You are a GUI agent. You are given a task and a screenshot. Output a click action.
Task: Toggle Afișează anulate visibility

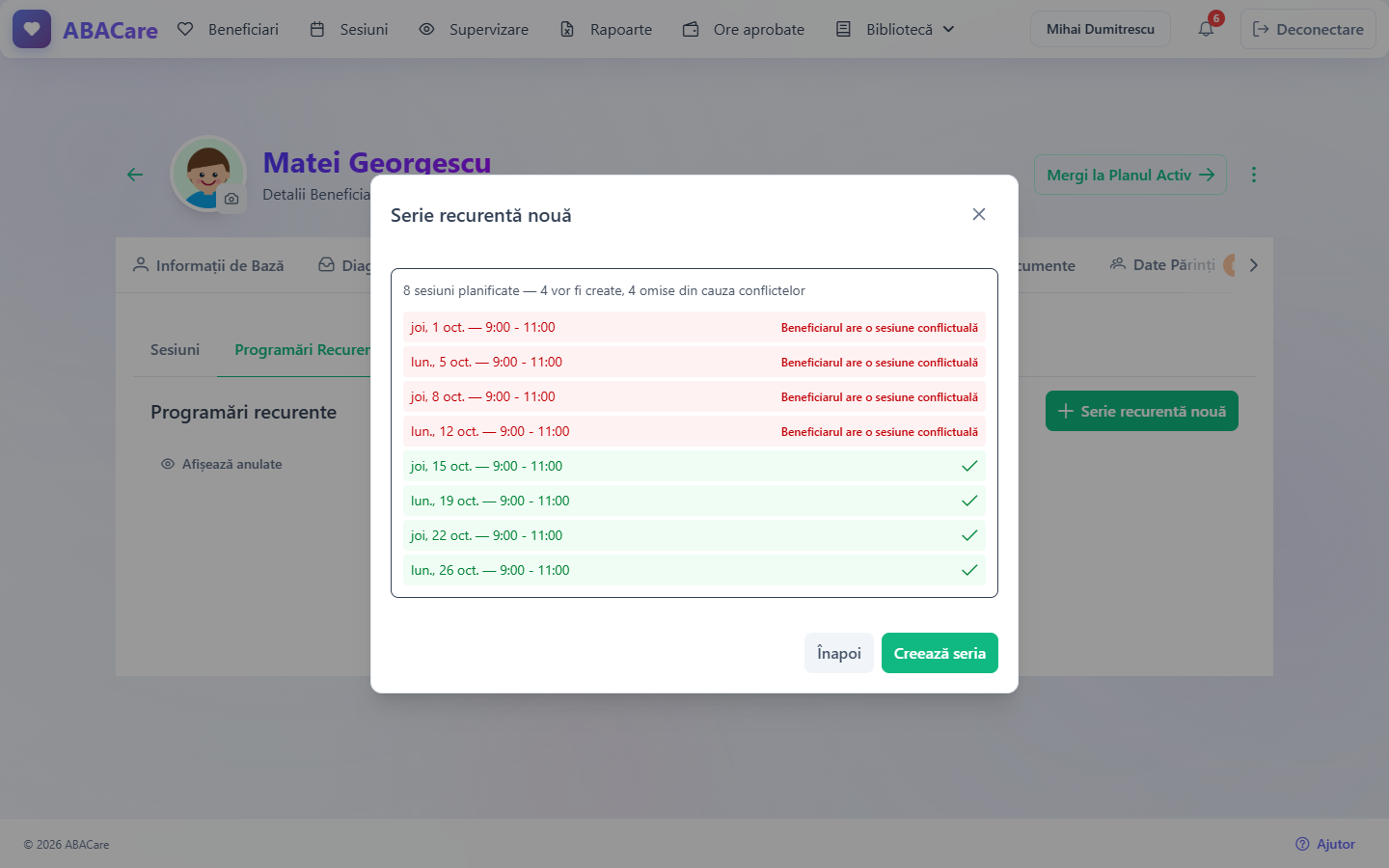(222, 464)
